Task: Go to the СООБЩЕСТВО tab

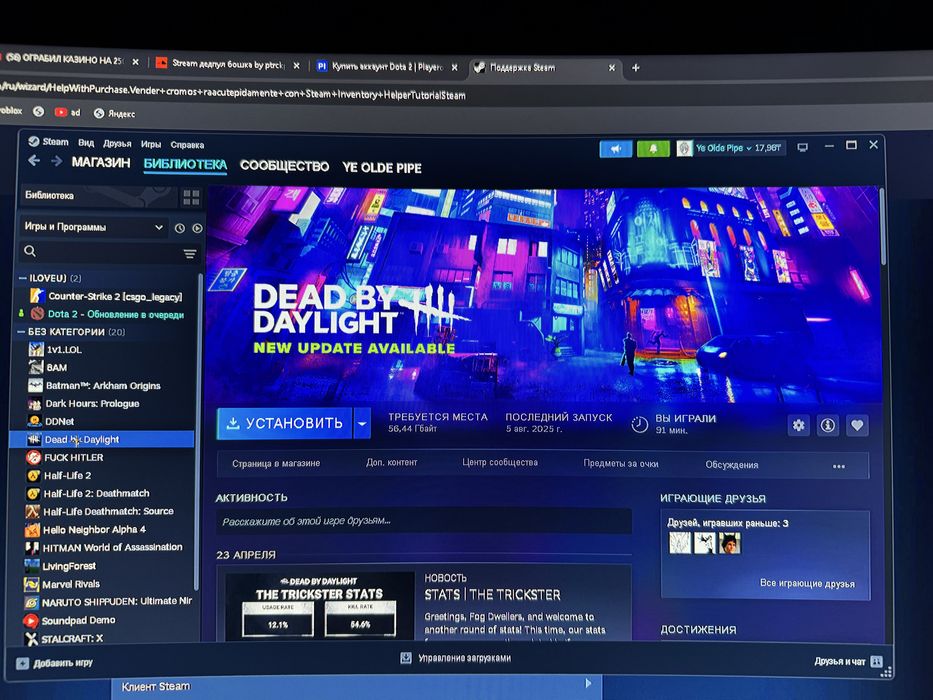Action: coord(284,166)
